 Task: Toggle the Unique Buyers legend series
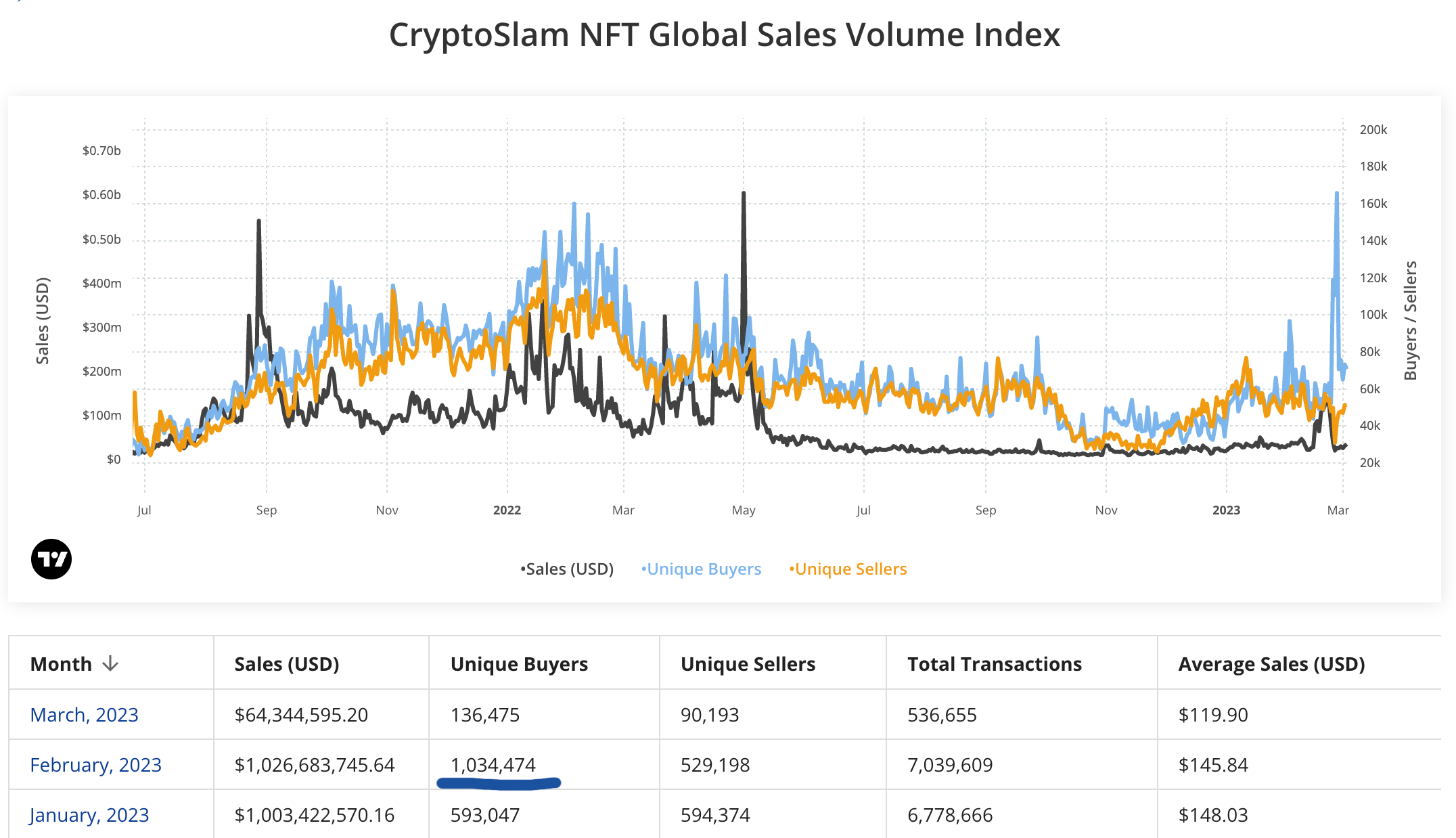click(x=701, y=569)
